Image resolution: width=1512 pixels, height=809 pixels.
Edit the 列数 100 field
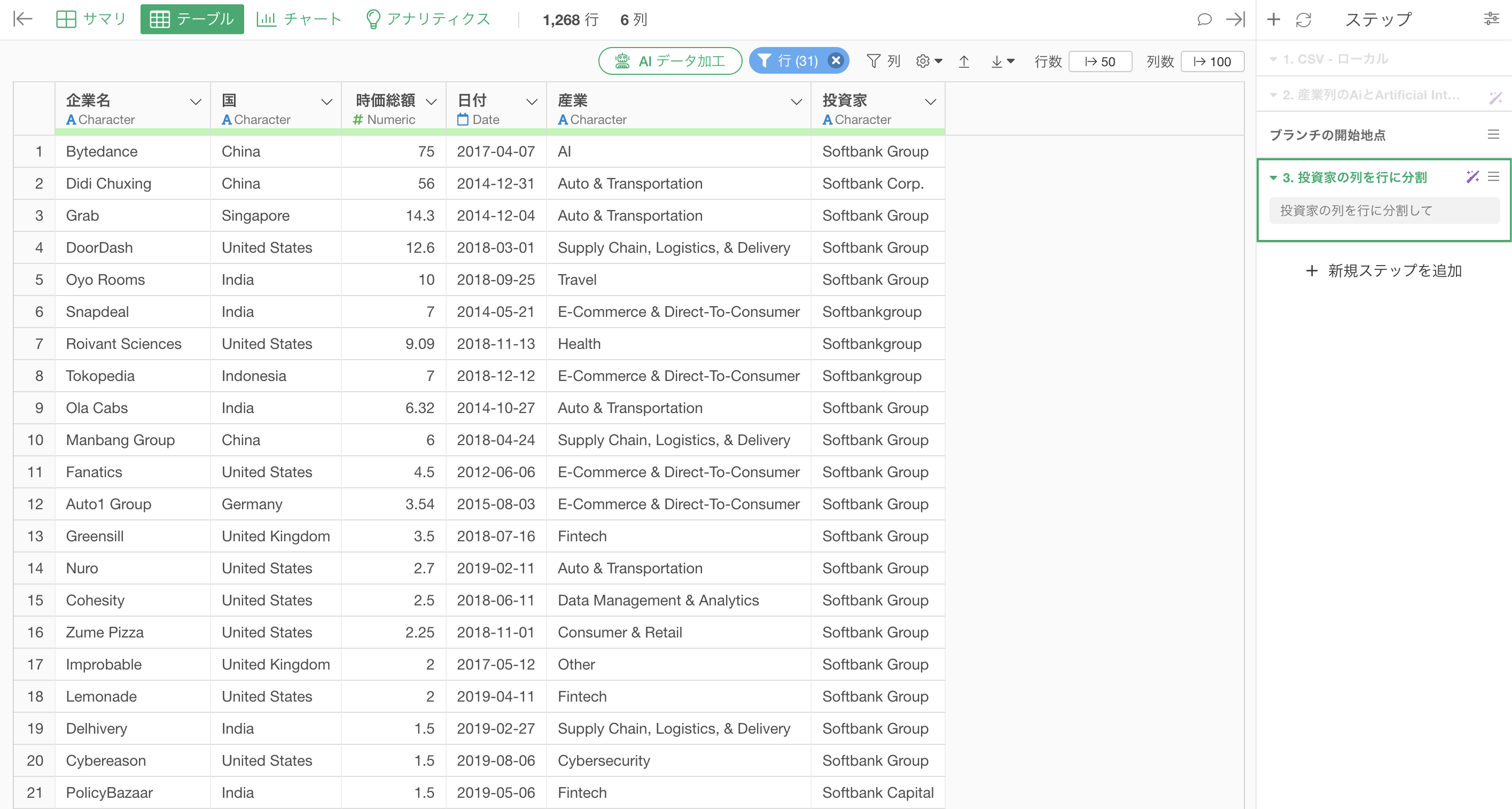pos(1212,61)
